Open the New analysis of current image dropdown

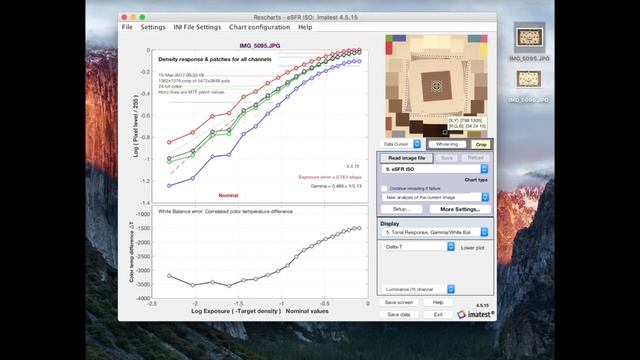(435, 197)
